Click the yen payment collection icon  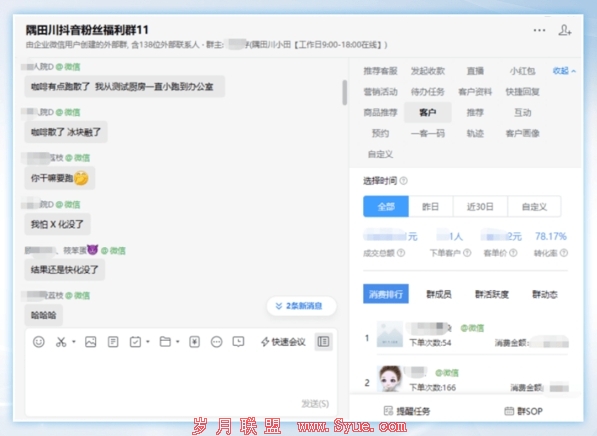(x=195, y=342)
